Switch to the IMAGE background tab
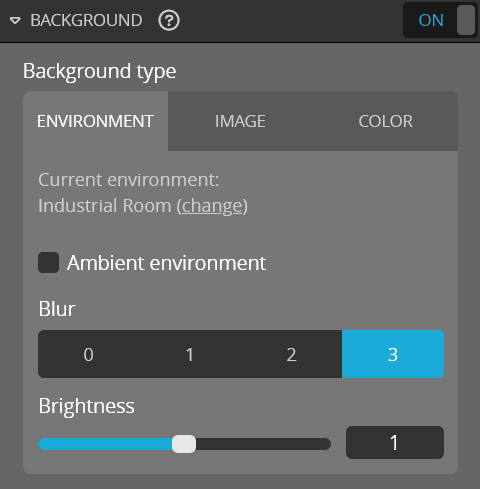480x489 pixels. pos(240,121)
